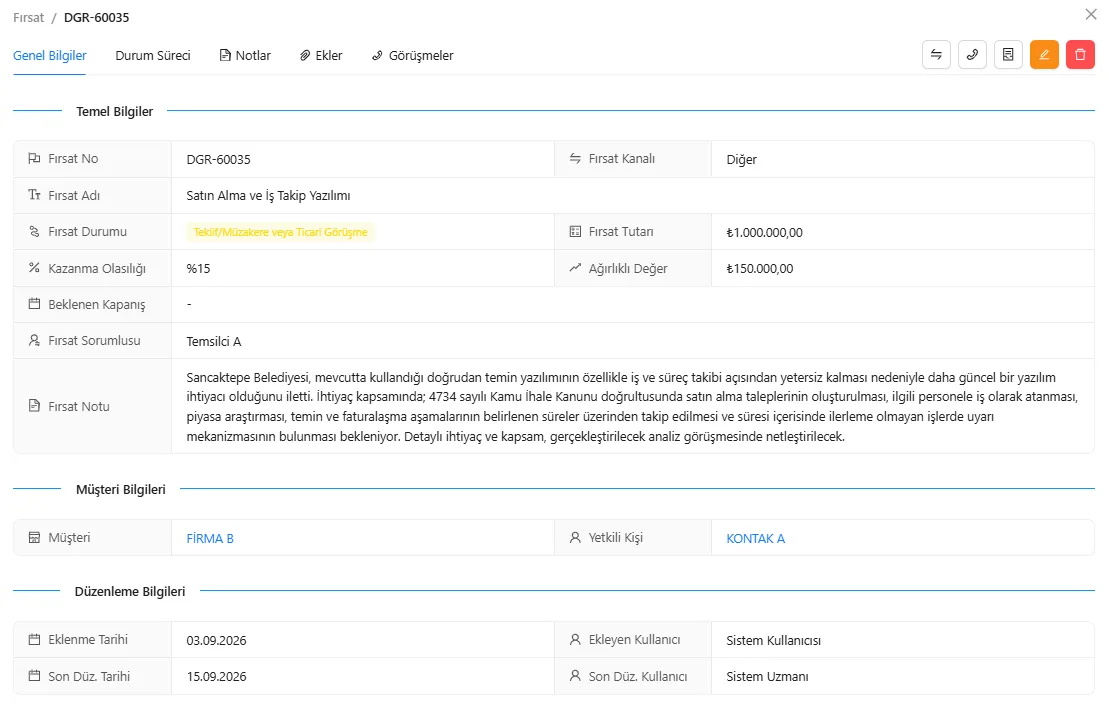Click the icon beside Fırsat Tutarı label
Screen dimensions: 1109x708
pos(575,231)
